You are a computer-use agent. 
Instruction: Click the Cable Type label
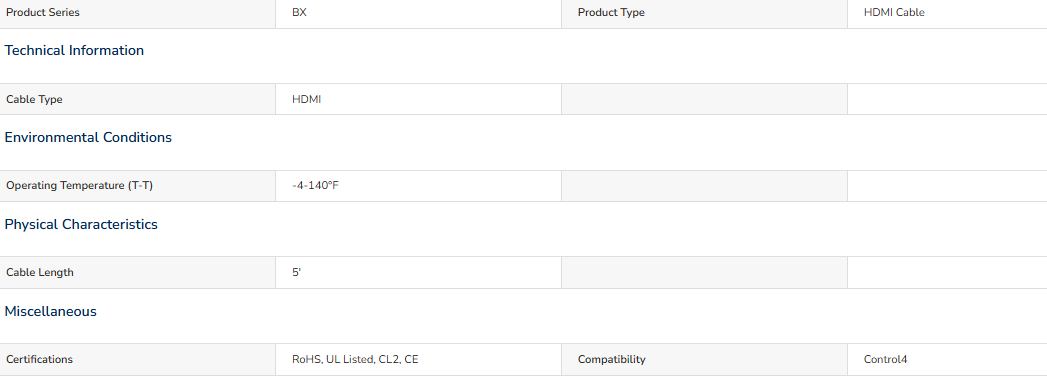34,100
